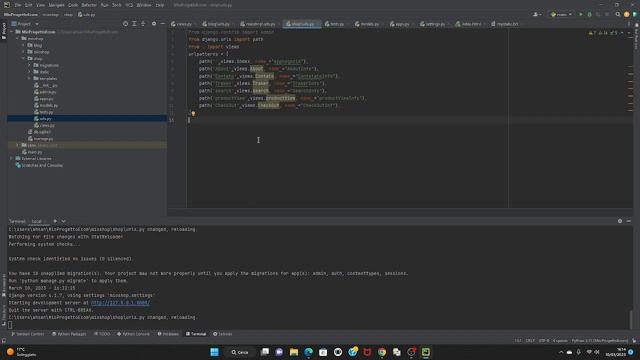This screenshot has height=360, width=640.
Task: Hide the Project panel with minus icon
Action: click(x=162, y=24)
